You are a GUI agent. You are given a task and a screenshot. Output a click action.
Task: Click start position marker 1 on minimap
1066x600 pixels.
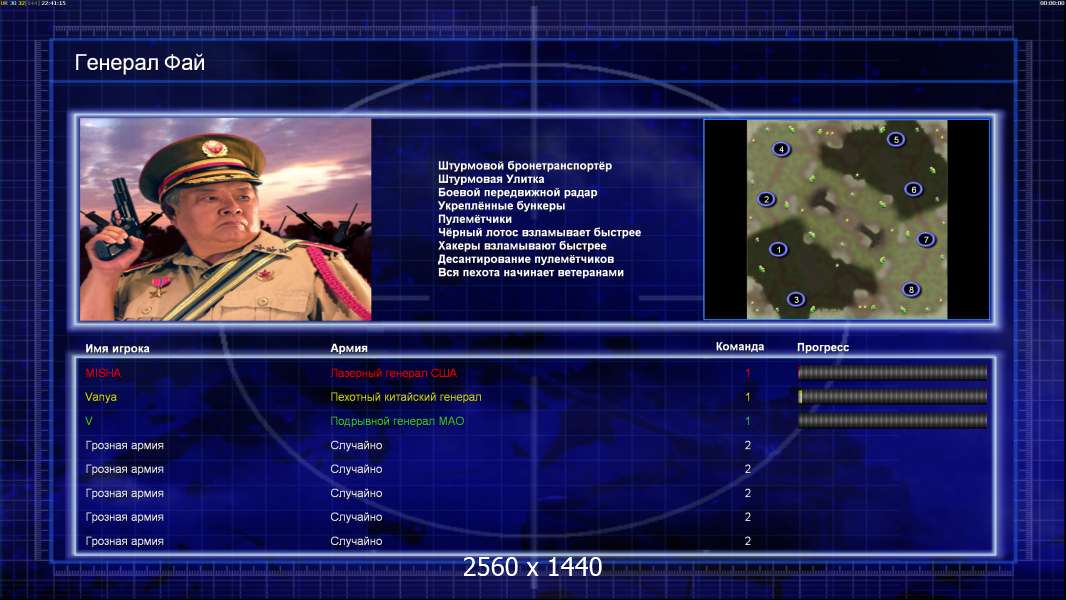[x=778, y=249]
